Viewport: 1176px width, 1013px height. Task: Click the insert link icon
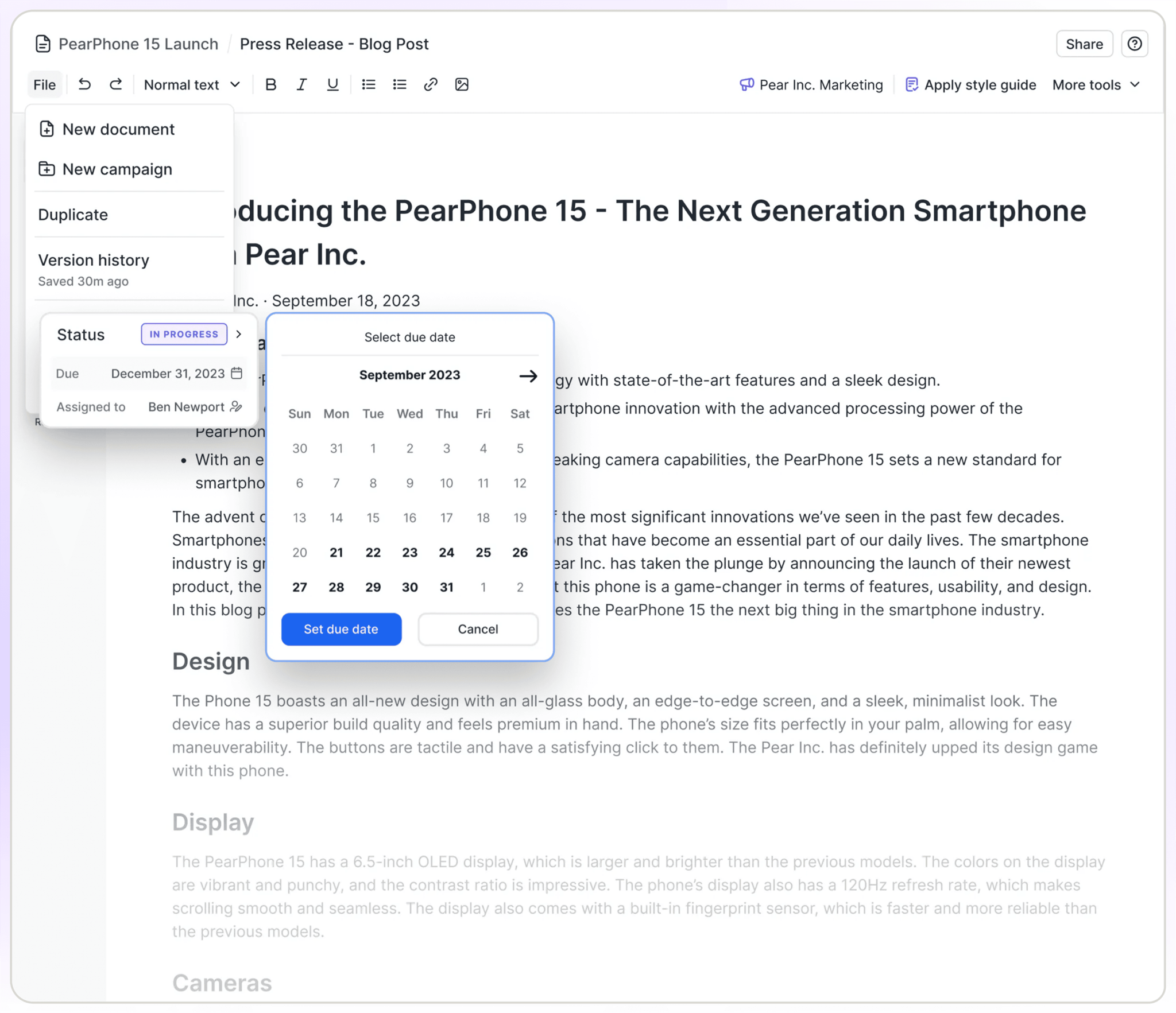coord(429,84)
